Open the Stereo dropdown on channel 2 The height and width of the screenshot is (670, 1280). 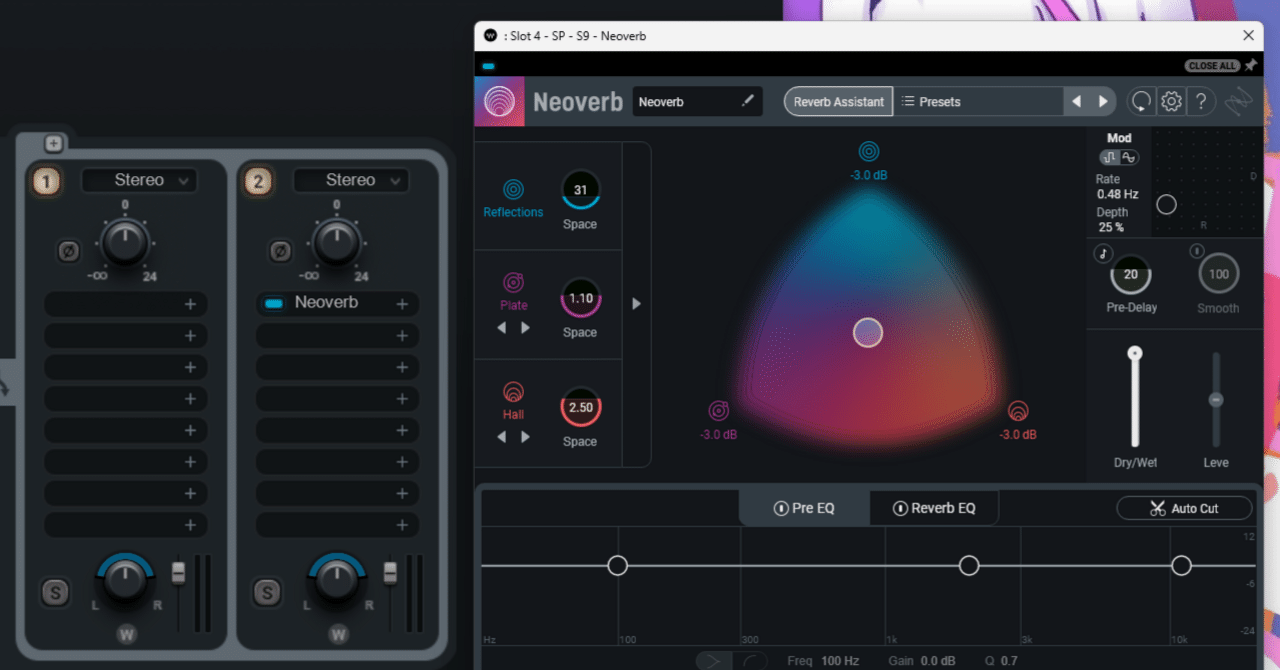click(x=351, y=180)
